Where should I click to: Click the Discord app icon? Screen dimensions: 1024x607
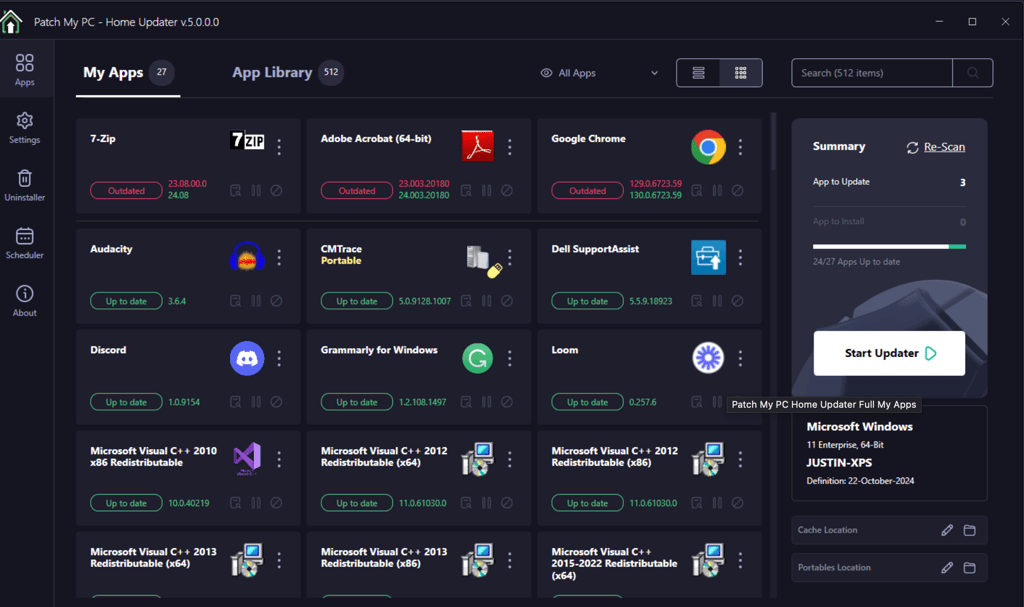[248, 358]
